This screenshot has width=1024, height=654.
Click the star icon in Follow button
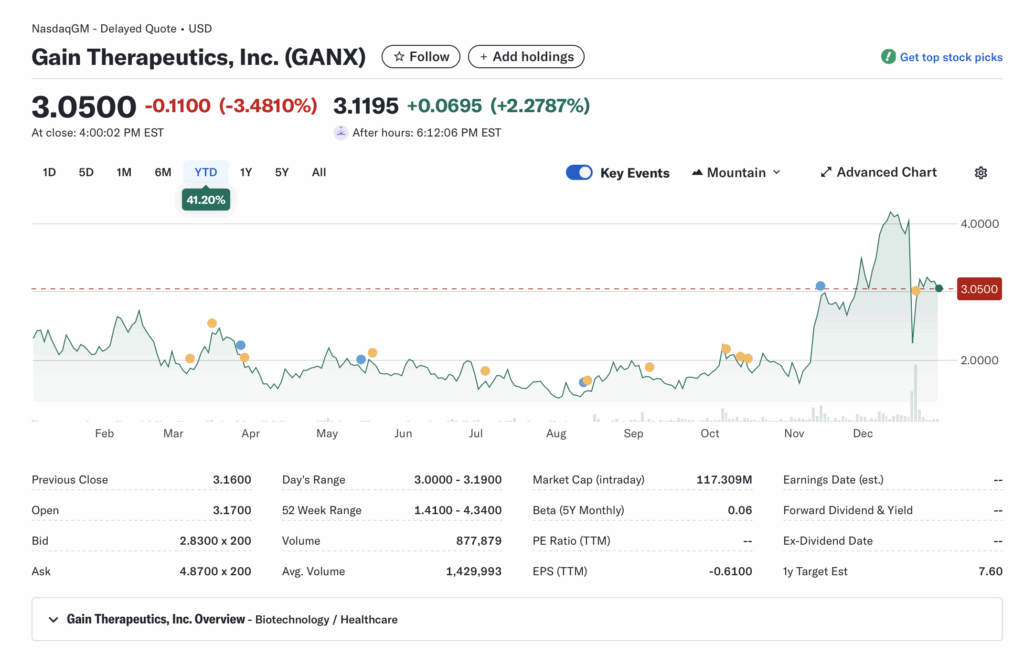point(398,56)
